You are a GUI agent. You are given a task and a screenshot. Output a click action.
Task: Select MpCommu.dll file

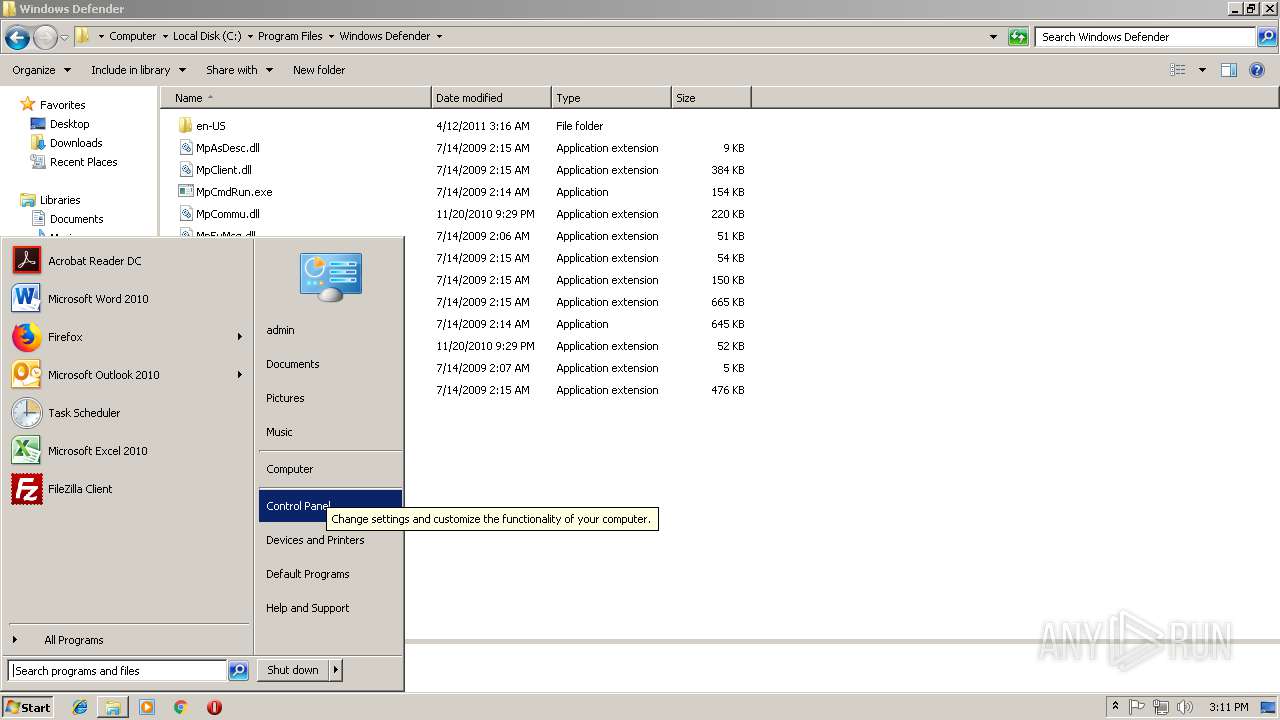click(x=228, y=214)
